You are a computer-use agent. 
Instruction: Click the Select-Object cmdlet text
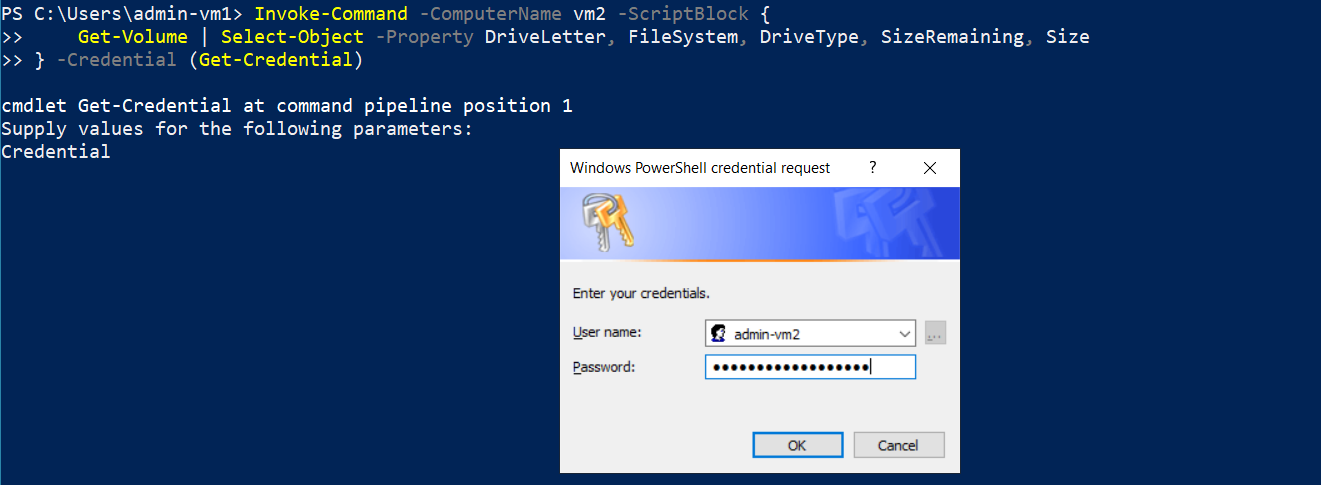293,37
